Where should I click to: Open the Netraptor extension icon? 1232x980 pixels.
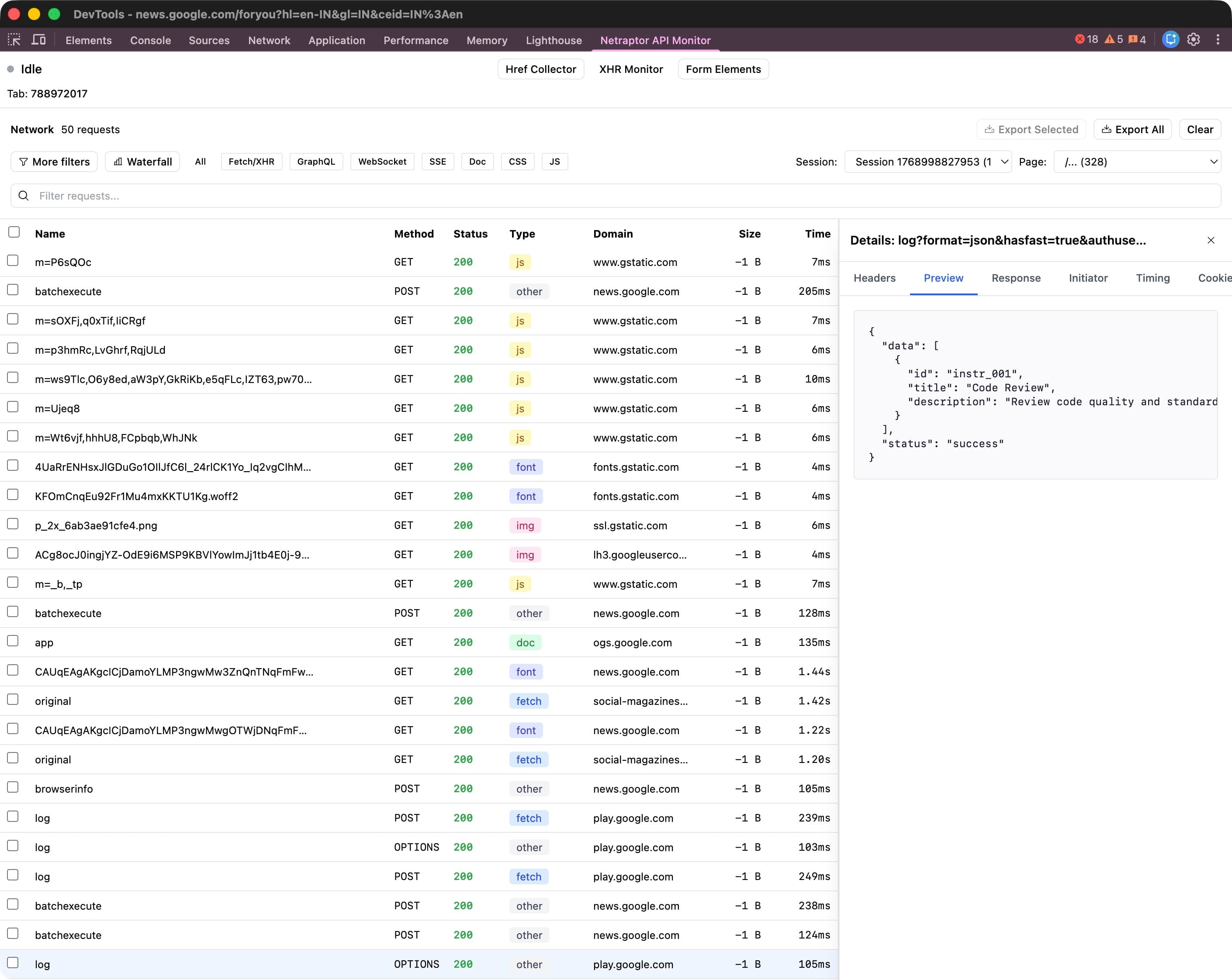[1171, 40]
